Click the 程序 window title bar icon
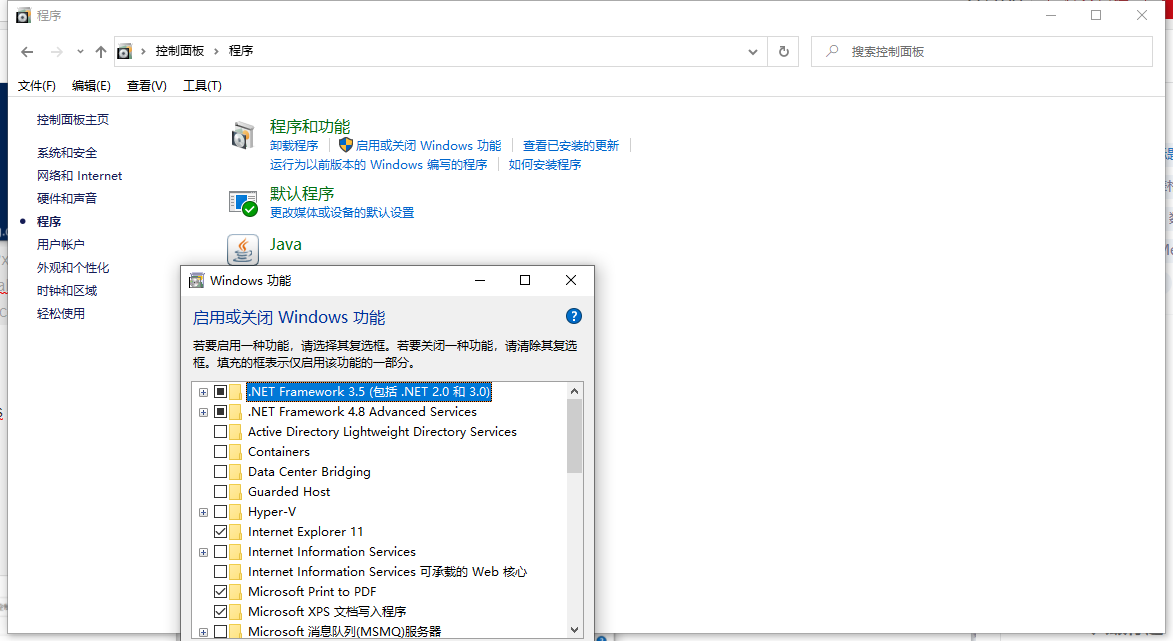1173x641 pixels. point(24,16)
